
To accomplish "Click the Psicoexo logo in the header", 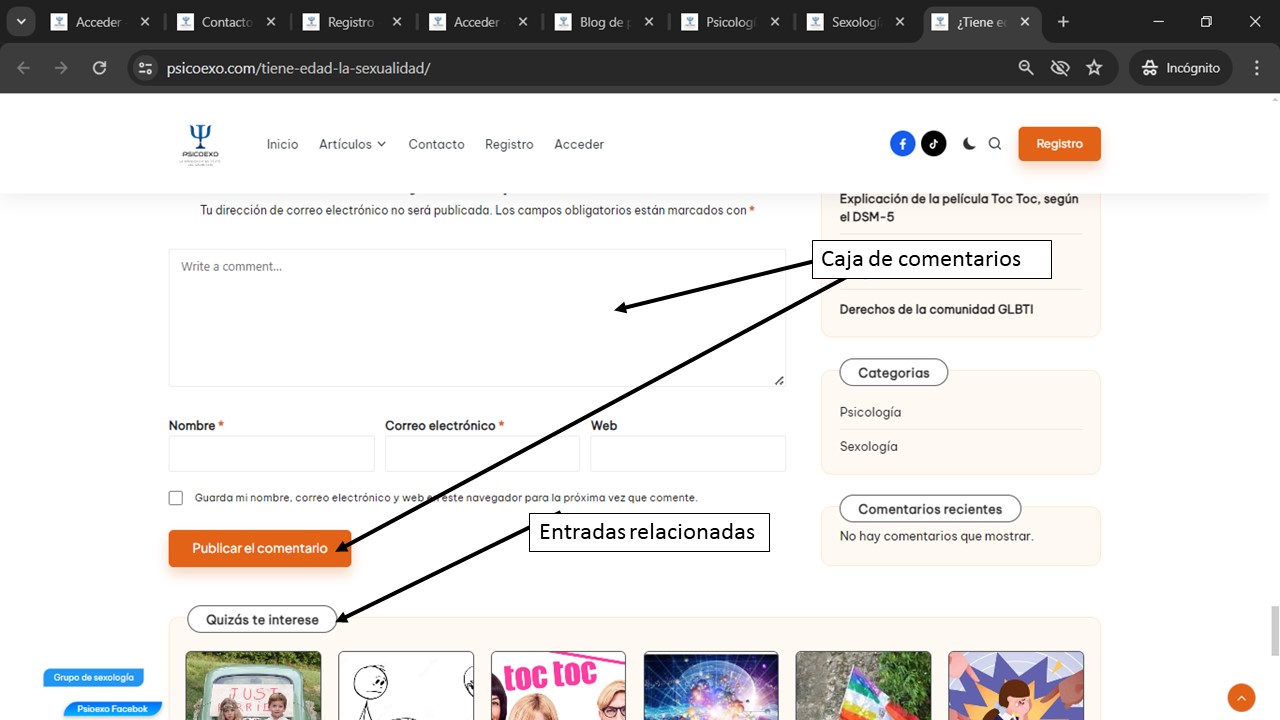I will click(x=200, y=144).
